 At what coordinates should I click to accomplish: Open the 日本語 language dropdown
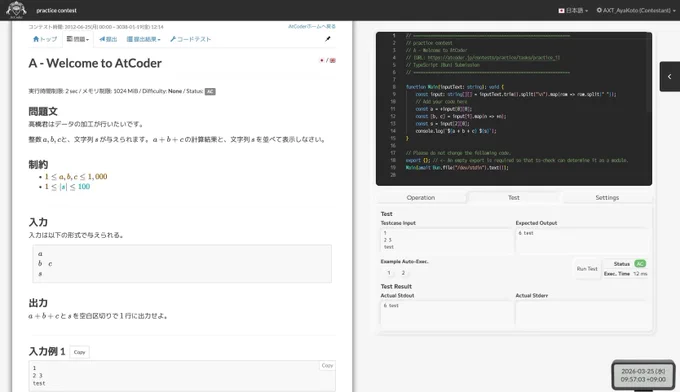[573, 10]
